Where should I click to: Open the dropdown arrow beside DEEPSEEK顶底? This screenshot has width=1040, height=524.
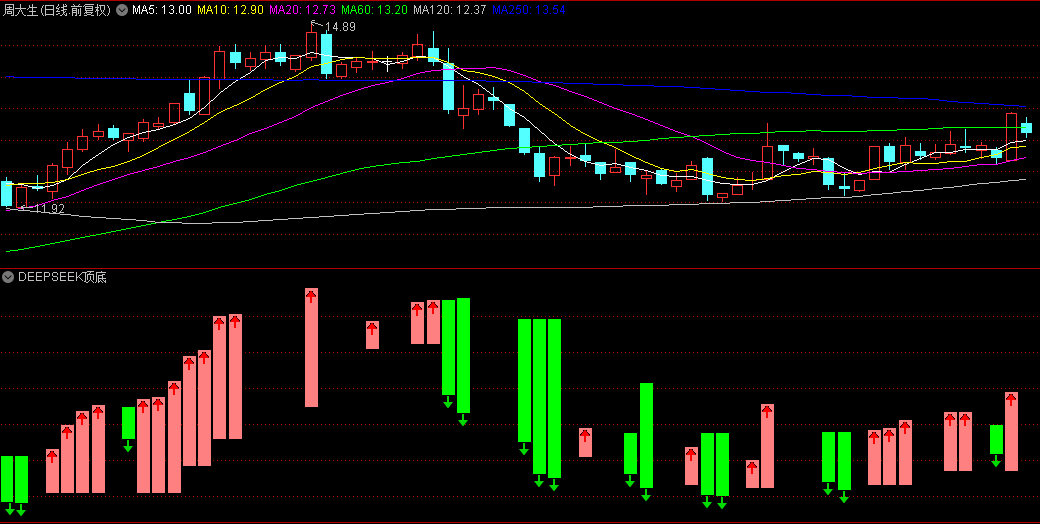9,277
